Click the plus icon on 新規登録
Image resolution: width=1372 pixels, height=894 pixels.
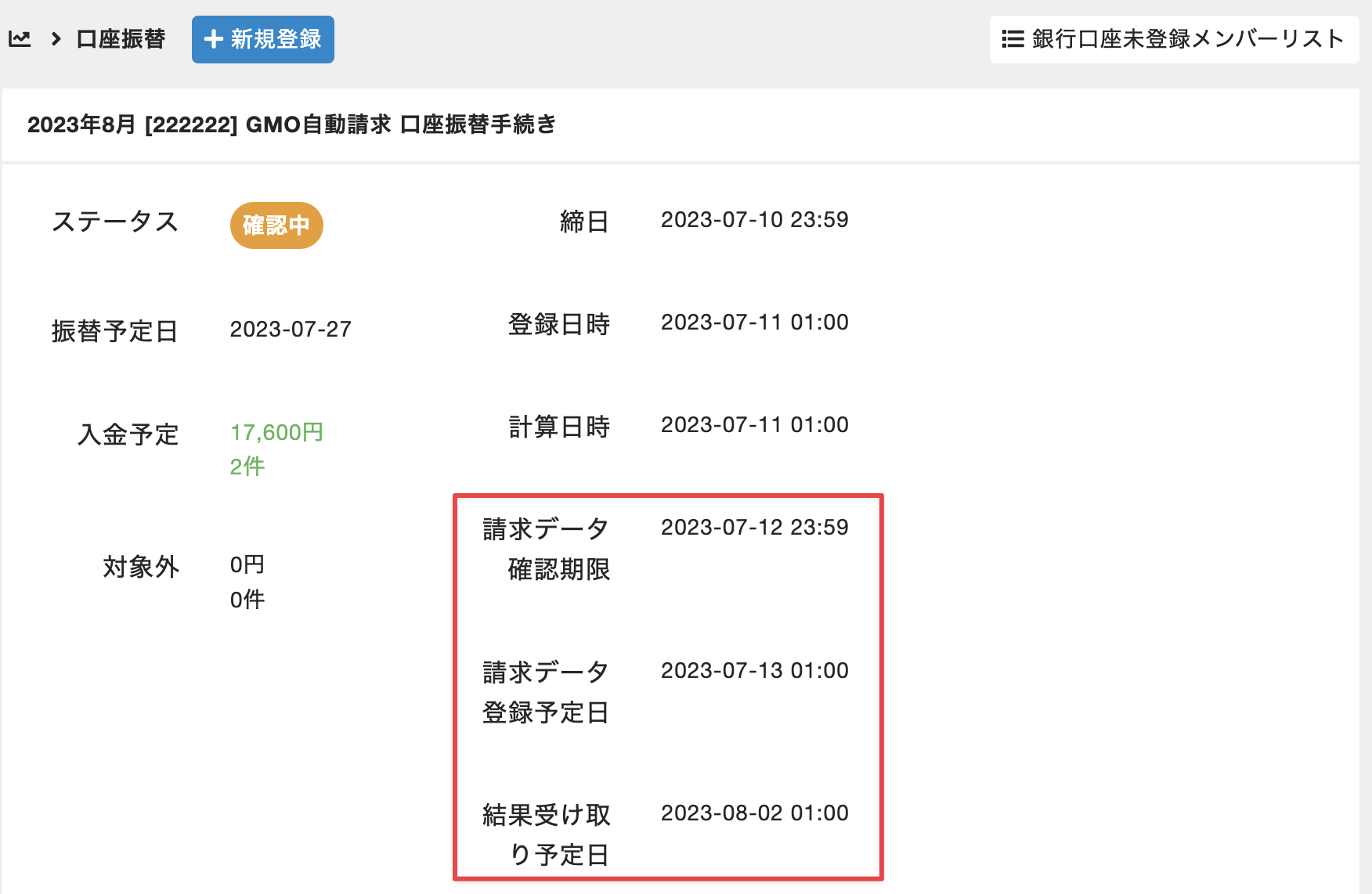[213, 39]
